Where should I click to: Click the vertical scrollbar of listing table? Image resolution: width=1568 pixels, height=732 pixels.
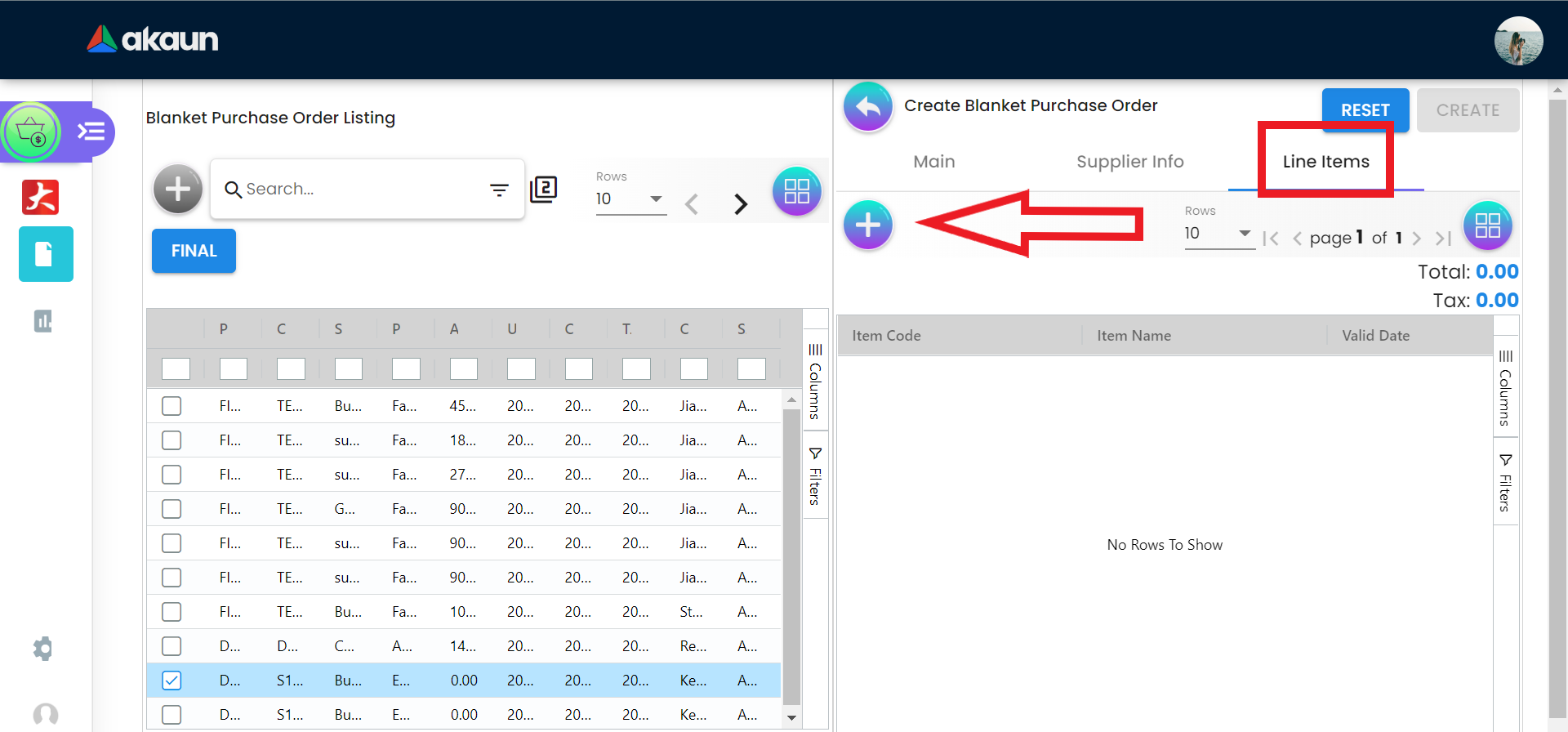(791, 556)
